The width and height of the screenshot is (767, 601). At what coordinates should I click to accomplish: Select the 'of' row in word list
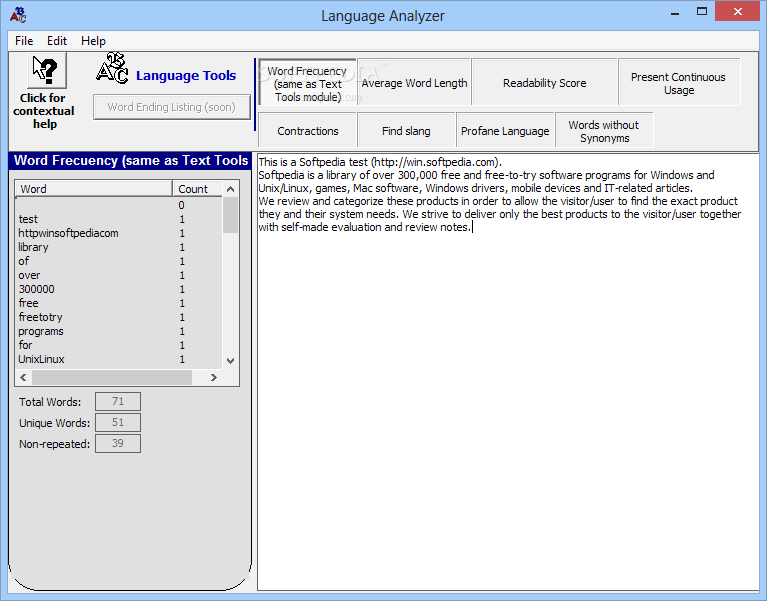tap(119, 261)
